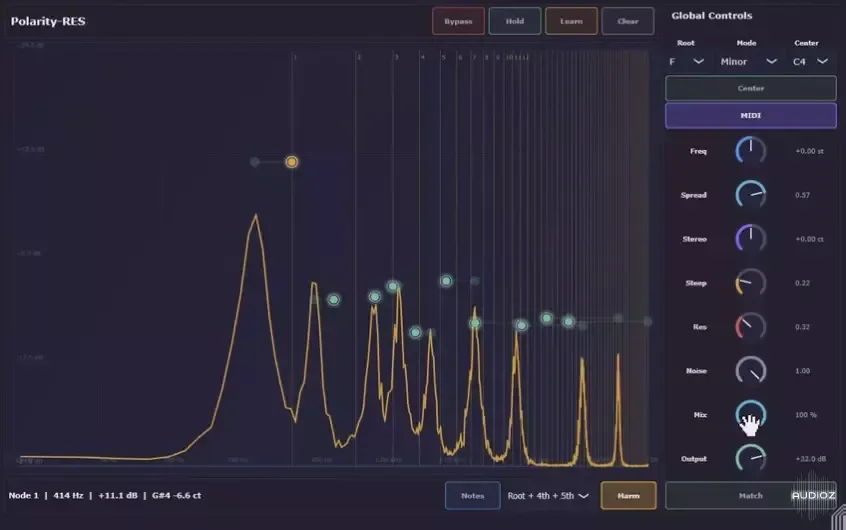Click the Noise knob
Image resolution: width=846 pixels, height=530 pixels.
751,371
